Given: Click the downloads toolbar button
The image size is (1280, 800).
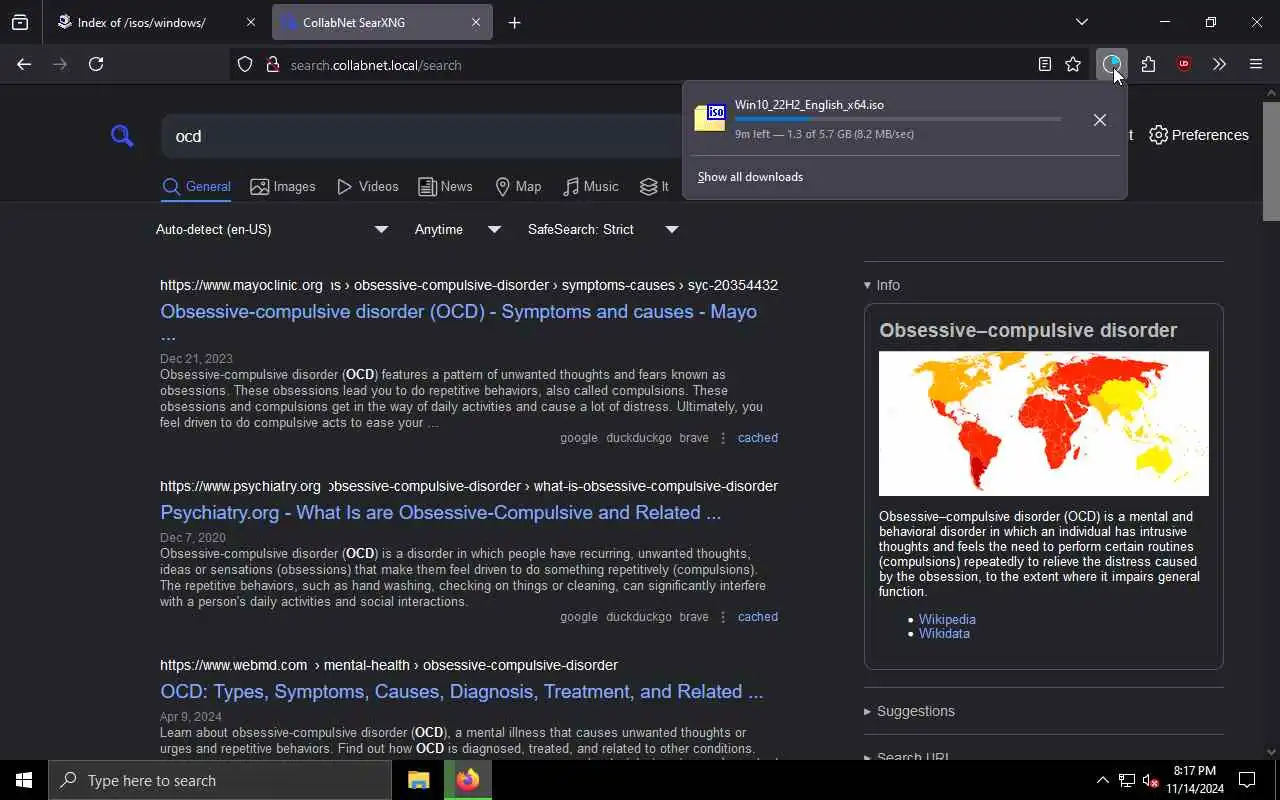Looking at the screenshot, I should [x=1111, y=64].
